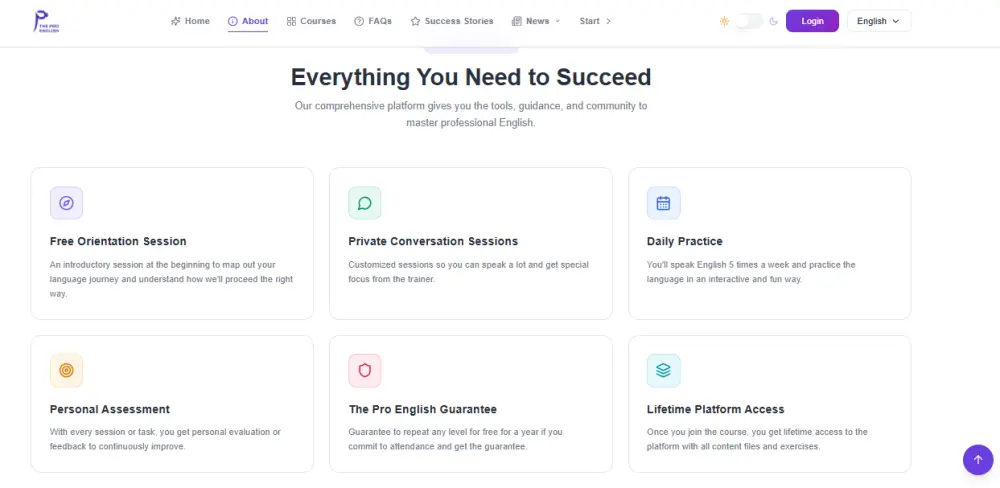
Task: Go to the Home page
Action: click(190, 21)
